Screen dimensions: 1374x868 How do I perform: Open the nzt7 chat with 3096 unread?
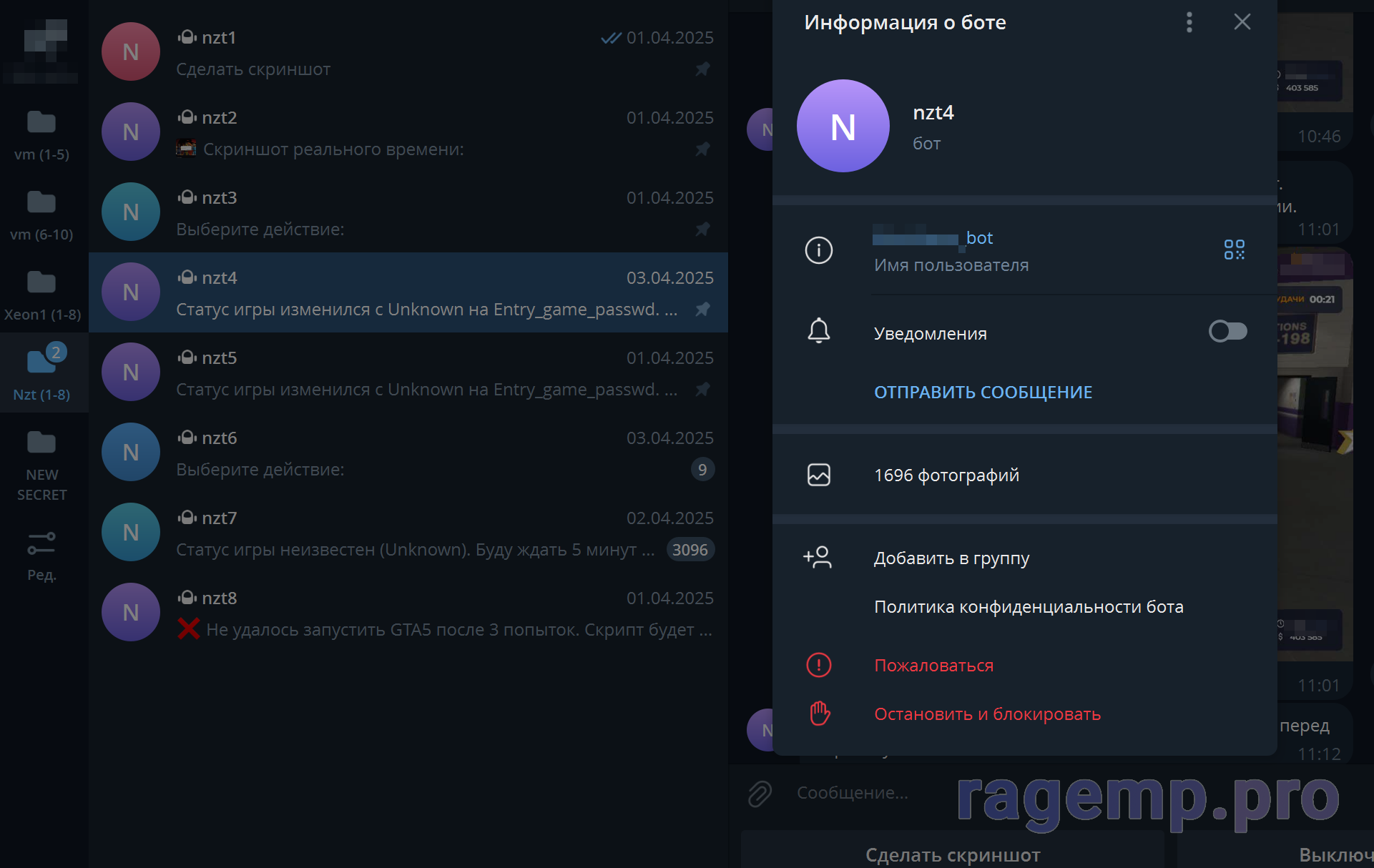tap(408, 533)
